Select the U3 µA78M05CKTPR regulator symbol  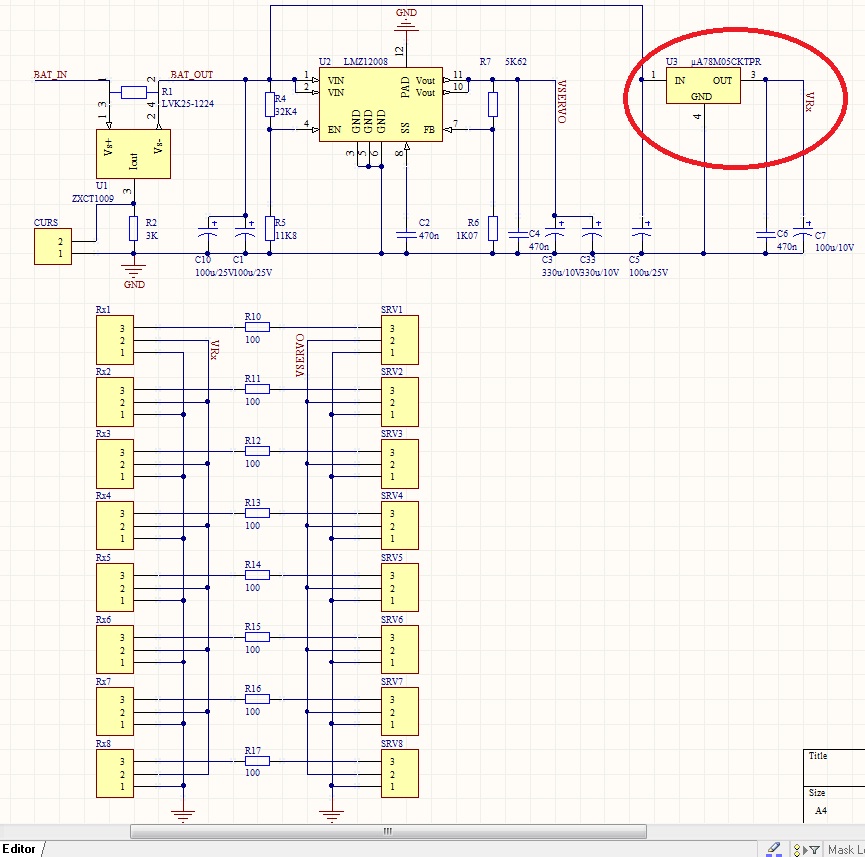pyautogui.click(x=703, y=88)
